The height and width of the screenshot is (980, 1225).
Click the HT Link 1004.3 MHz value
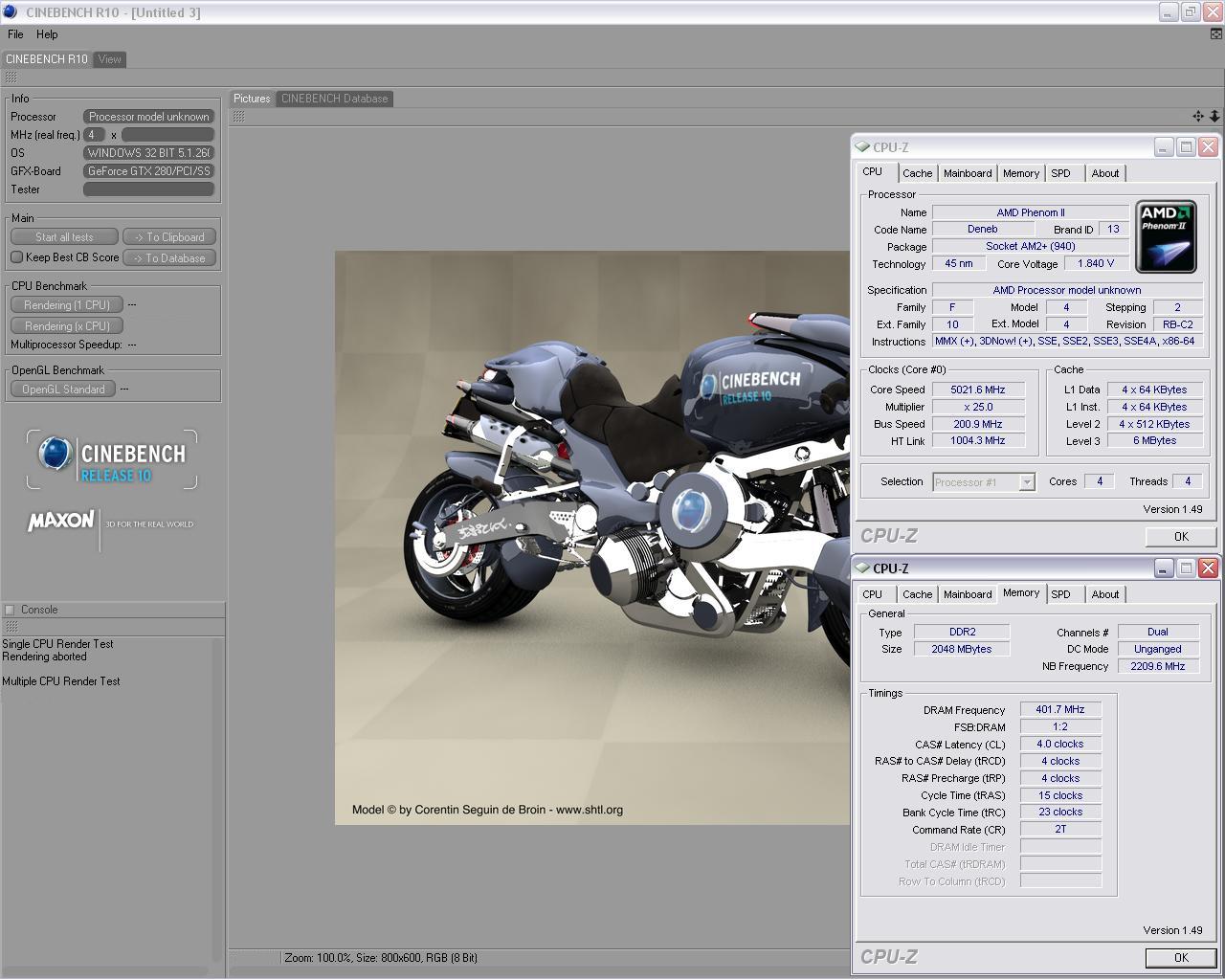coord(977,440)
